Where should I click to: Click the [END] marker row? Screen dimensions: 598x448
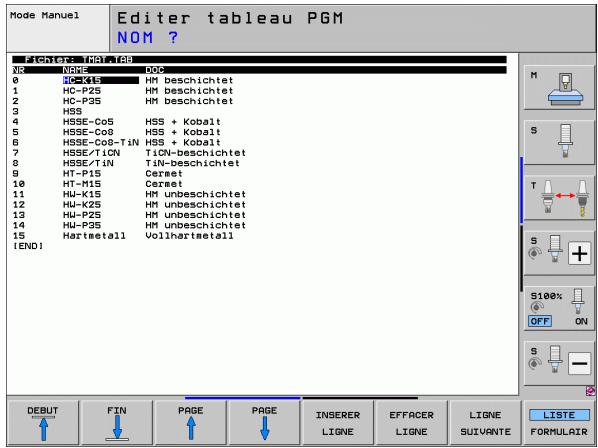pos(28,246)
